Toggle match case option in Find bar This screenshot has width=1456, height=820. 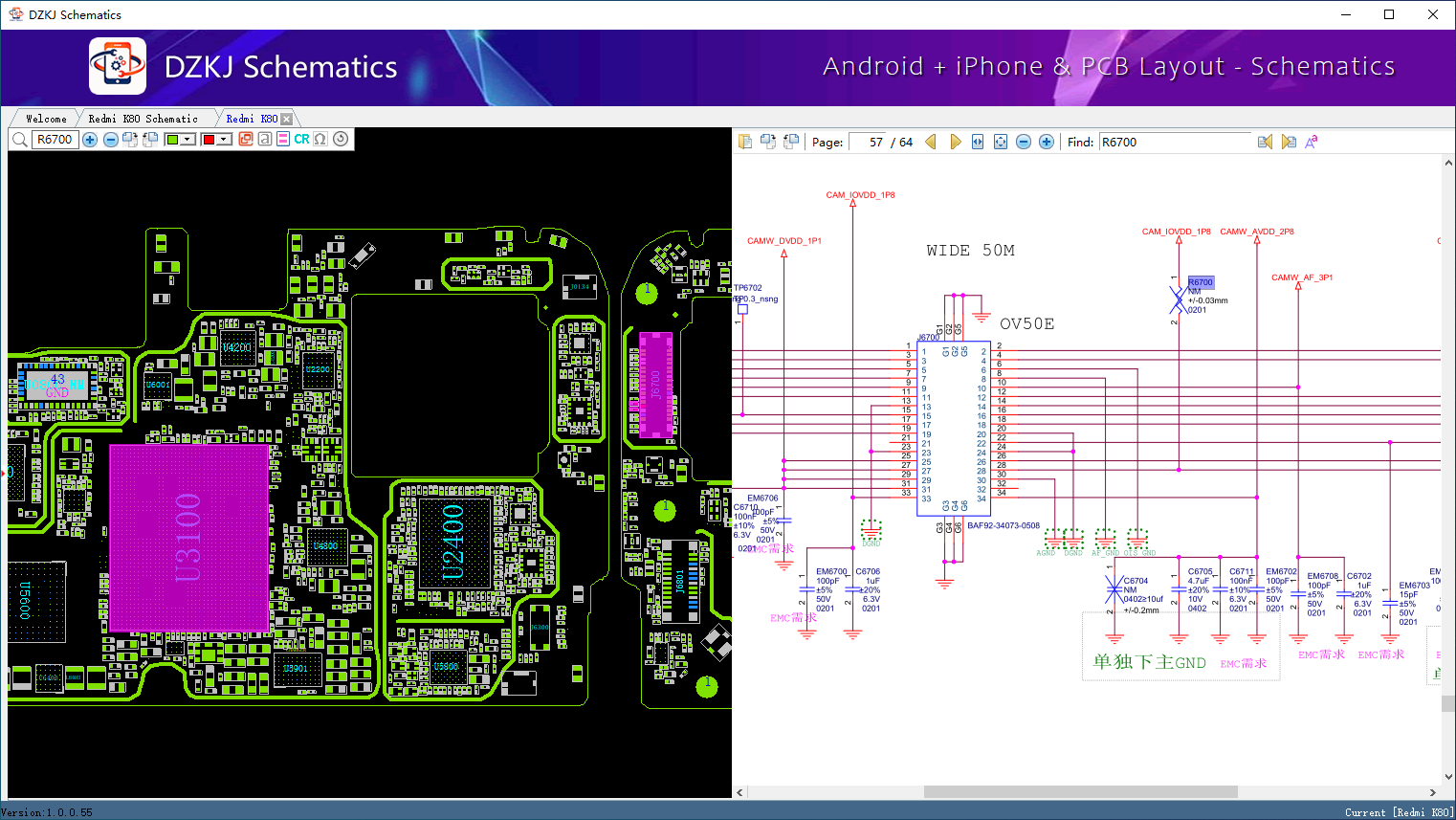[x=1312, y=142]
